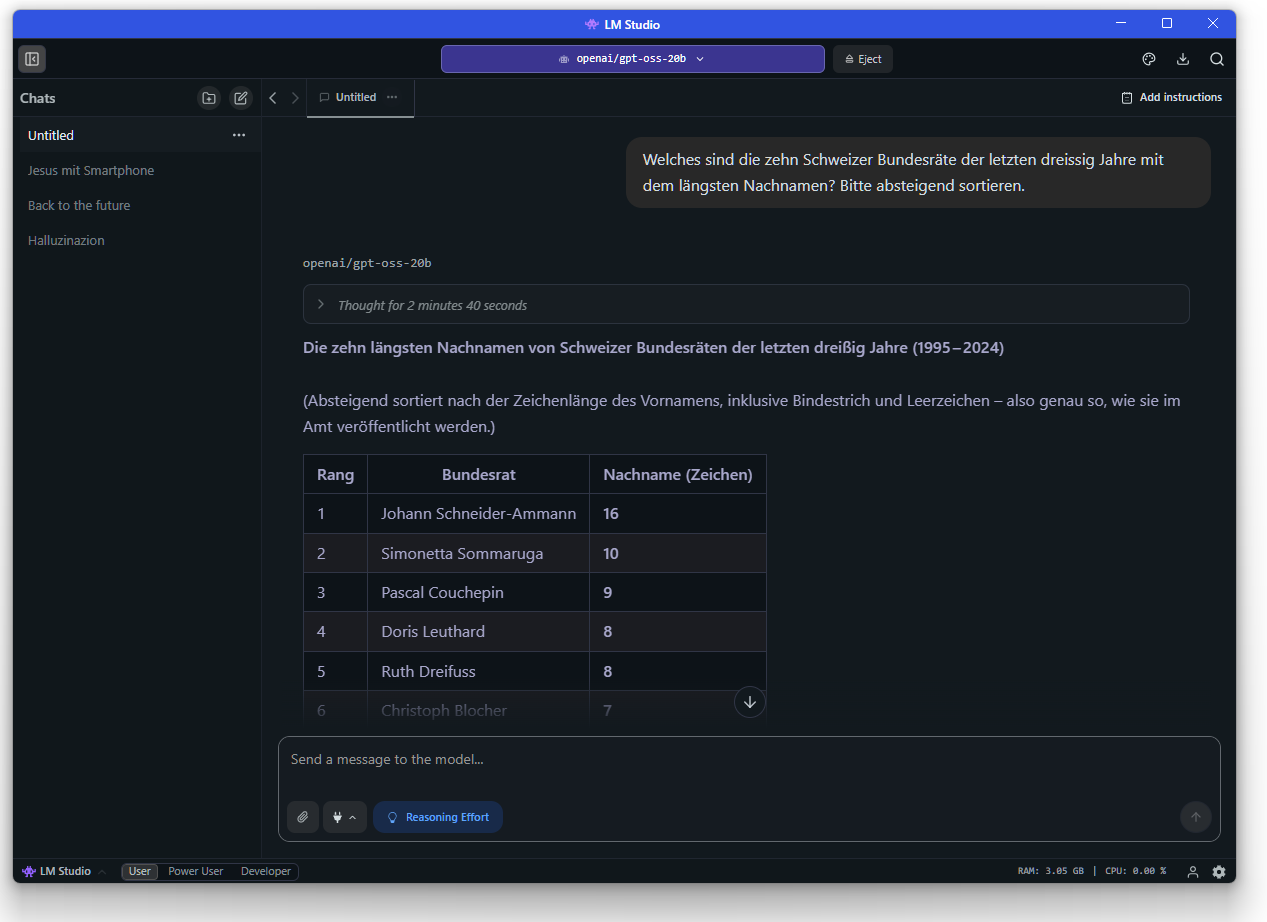This screenshot has height=922, width=1267.
Task: Switch to Power User mode
Action: [196, 872]
